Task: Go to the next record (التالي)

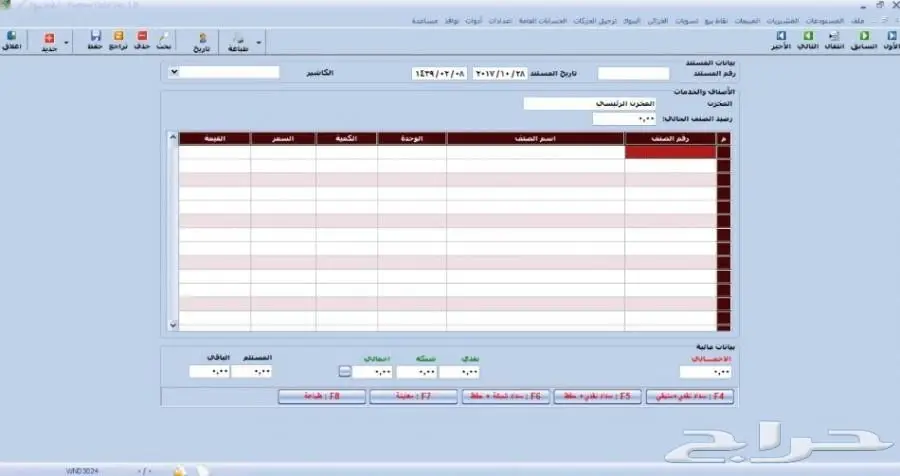Action: click(x=808, y=41)
